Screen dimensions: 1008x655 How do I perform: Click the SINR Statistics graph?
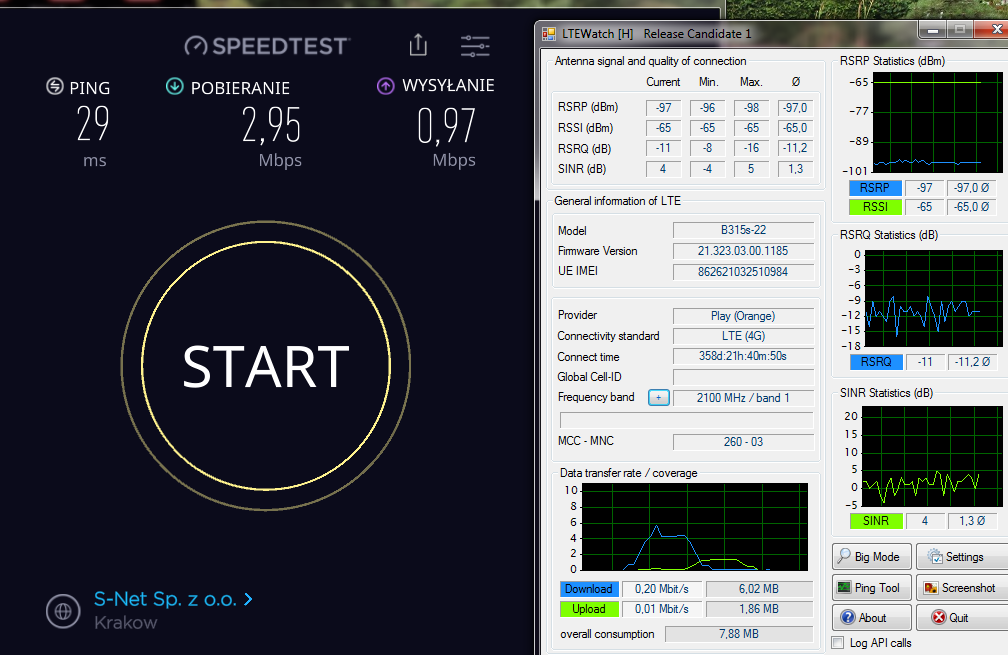tap(932, 456)
